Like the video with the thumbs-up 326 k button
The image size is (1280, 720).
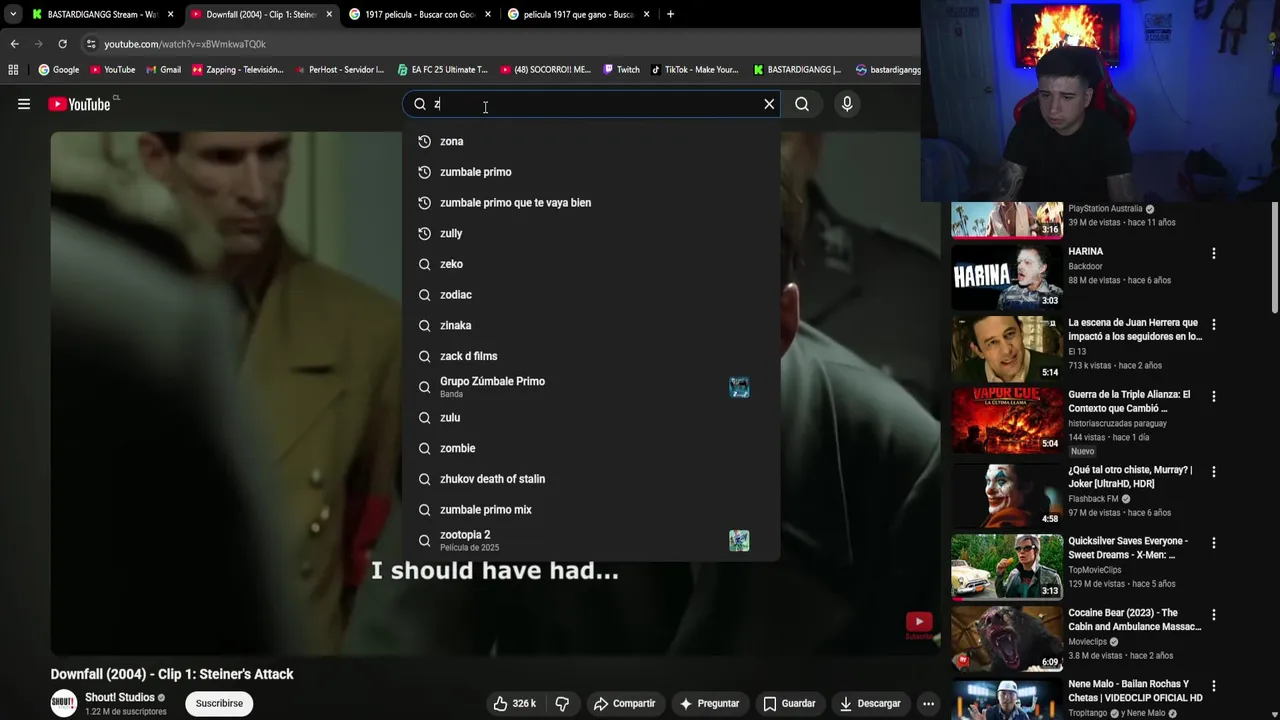click(x=514, y=703)
